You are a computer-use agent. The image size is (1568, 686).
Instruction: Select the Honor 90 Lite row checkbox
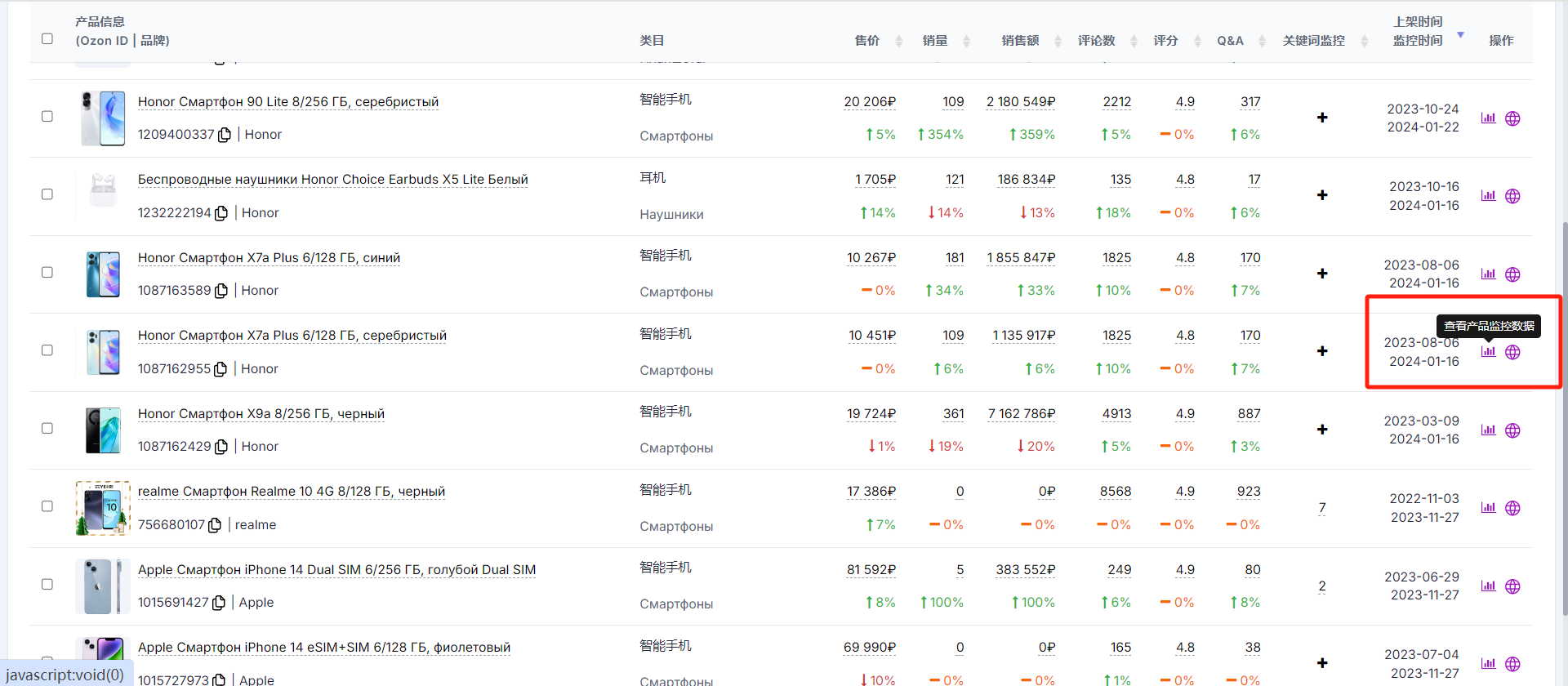pos(47,116)
